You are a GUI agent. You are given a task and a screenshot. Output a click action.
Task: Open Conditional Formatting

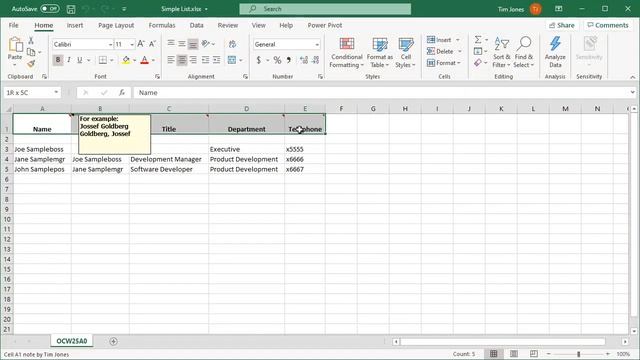pos(347,53)
